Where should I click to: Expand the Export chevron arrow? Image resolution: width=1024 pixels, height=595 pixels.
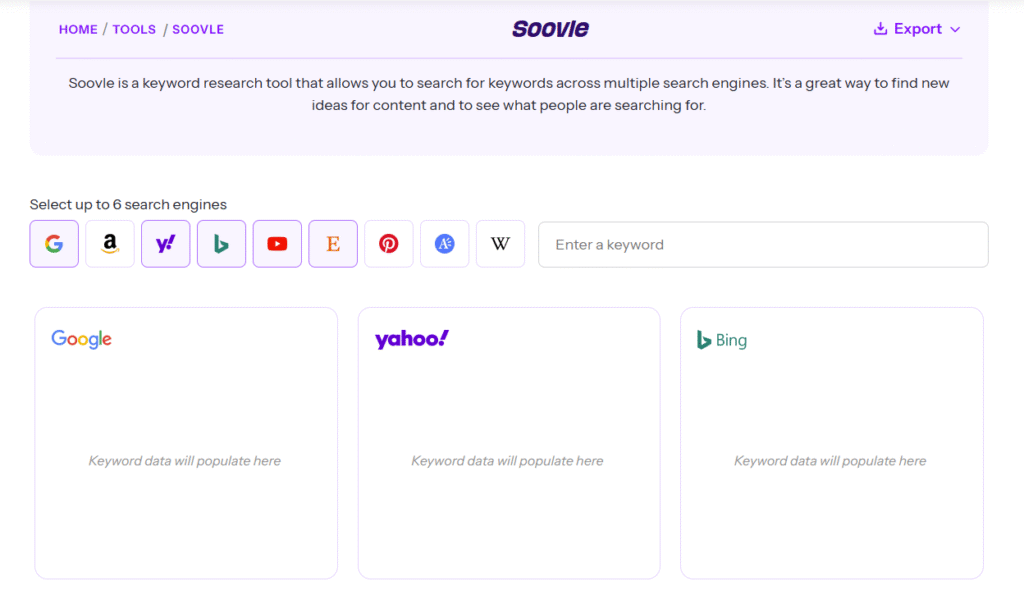click(x=955, y=30)
